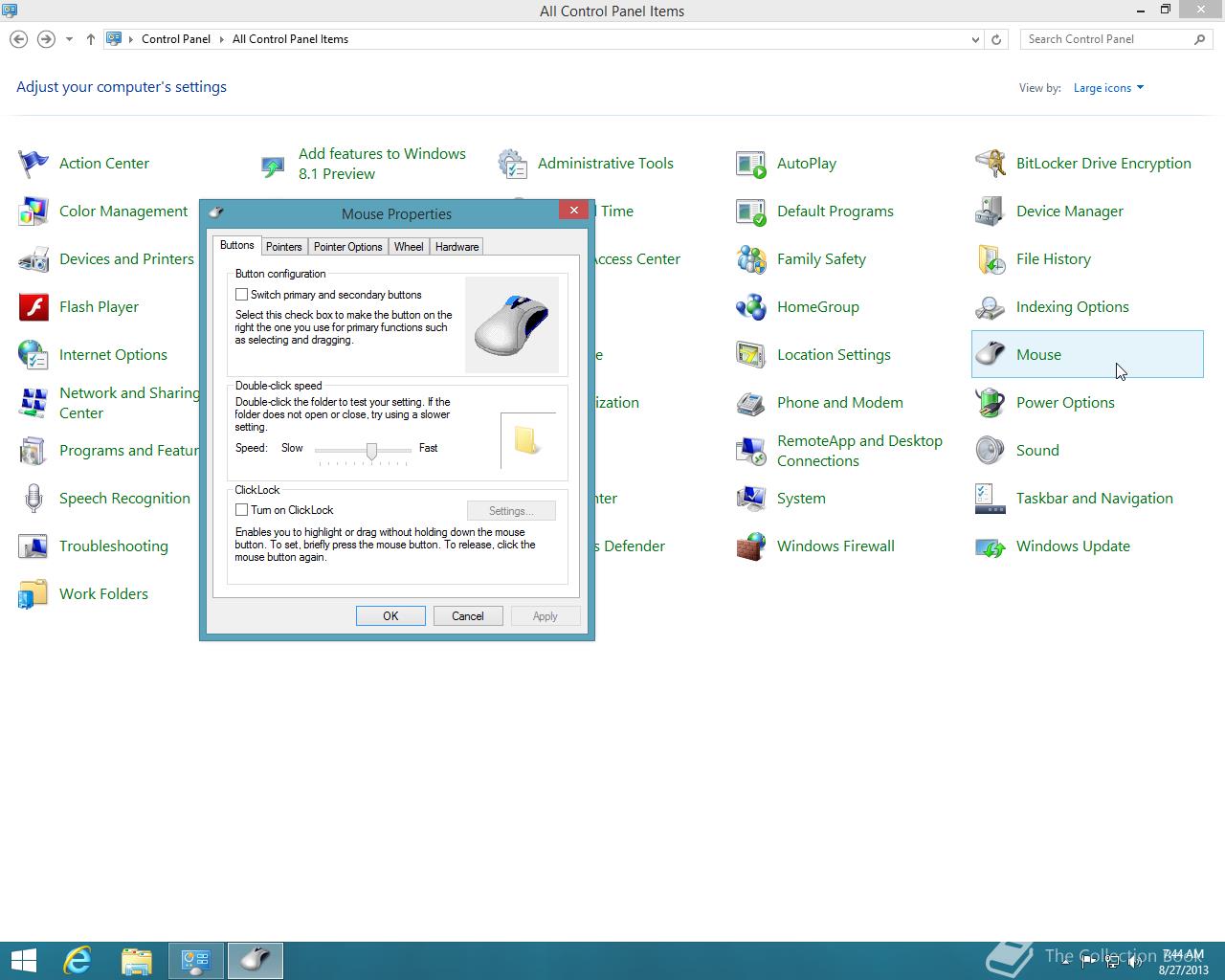Viewport: 1225px width, 980px height.
Task: Open the Troubleshooting icon
Action: [x=33, y=546]
